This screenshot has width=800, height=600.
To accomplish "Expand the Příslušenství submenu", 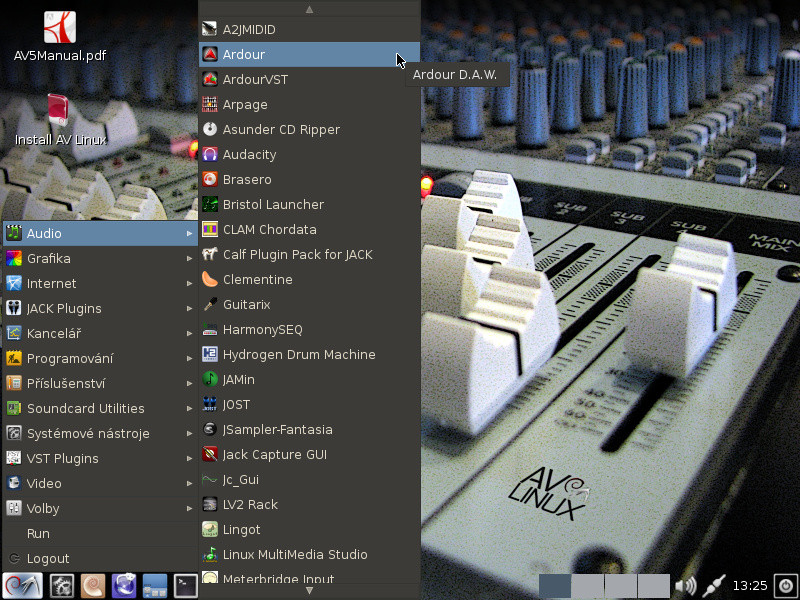I will (100, 383).
